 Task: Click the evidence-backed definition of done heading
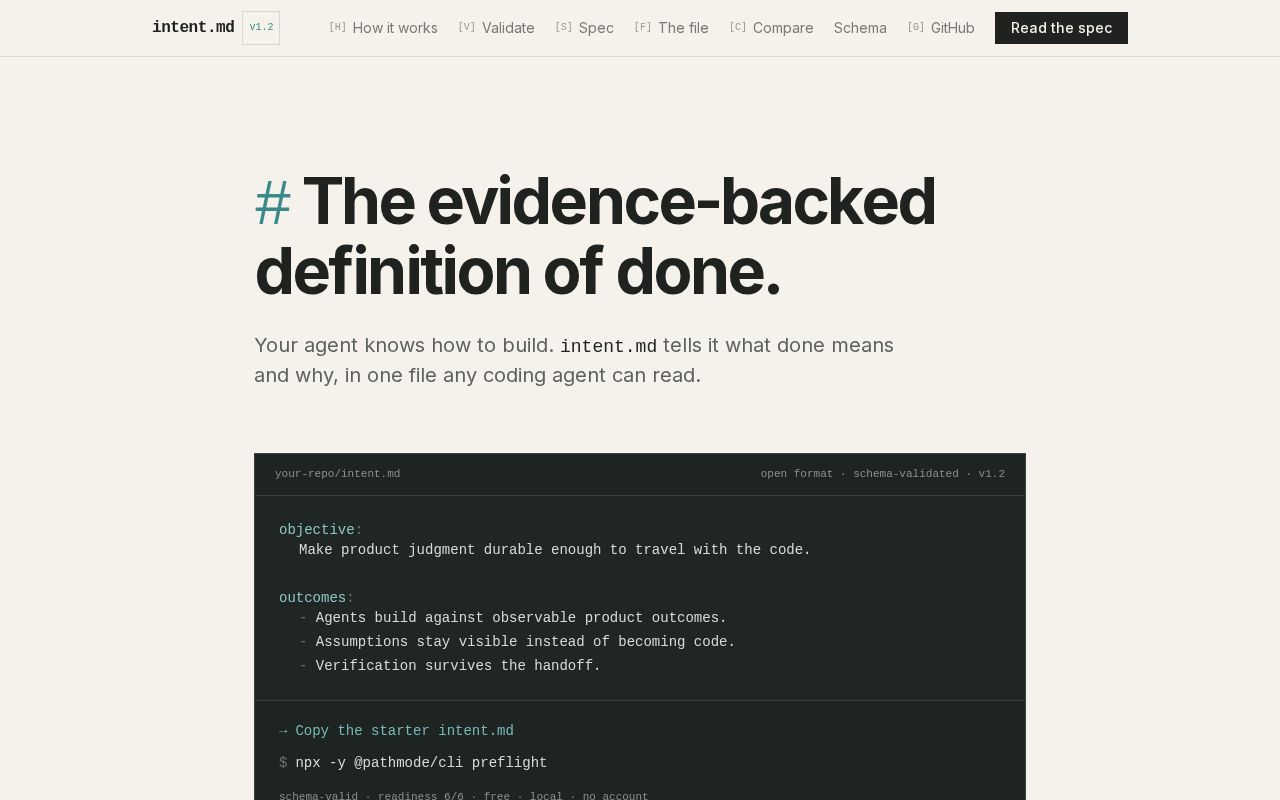tap(596, 236)
